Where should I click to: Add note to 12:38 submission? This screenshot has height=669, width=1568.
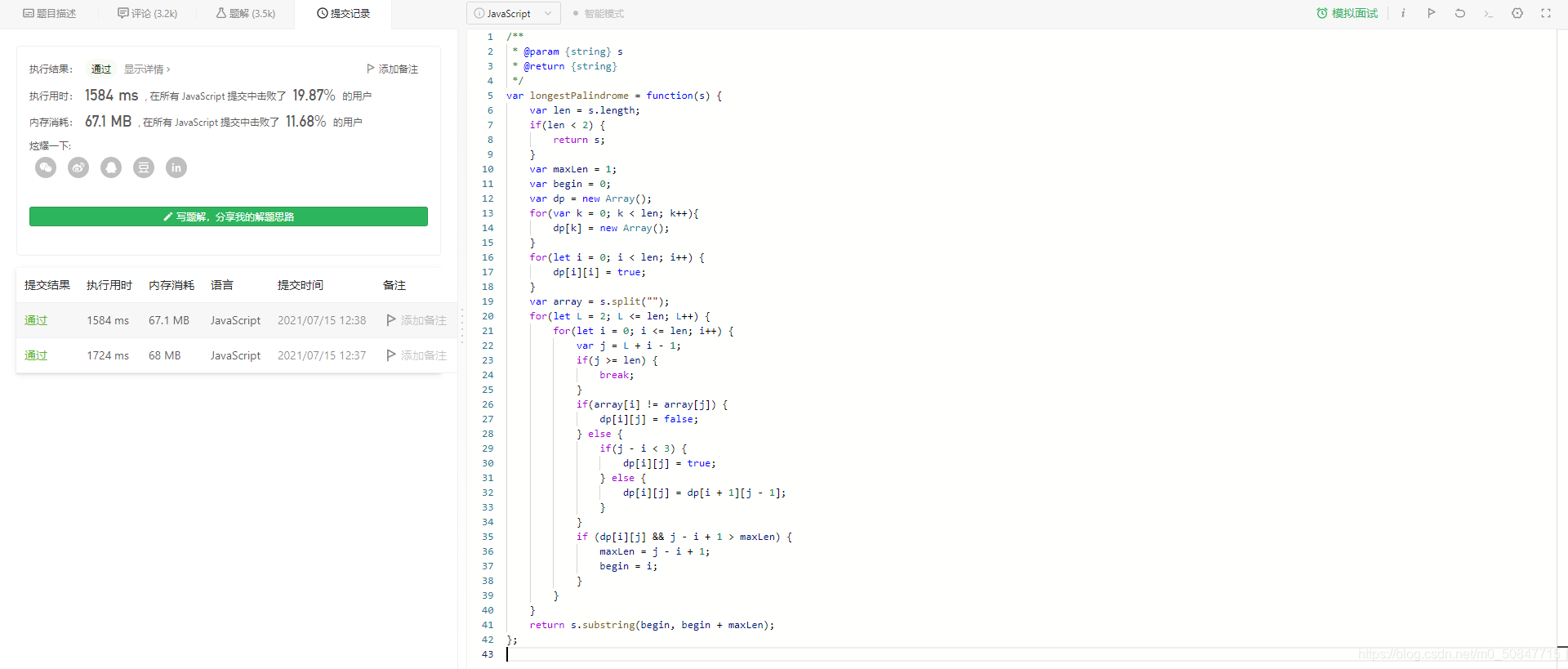(416, 320)
